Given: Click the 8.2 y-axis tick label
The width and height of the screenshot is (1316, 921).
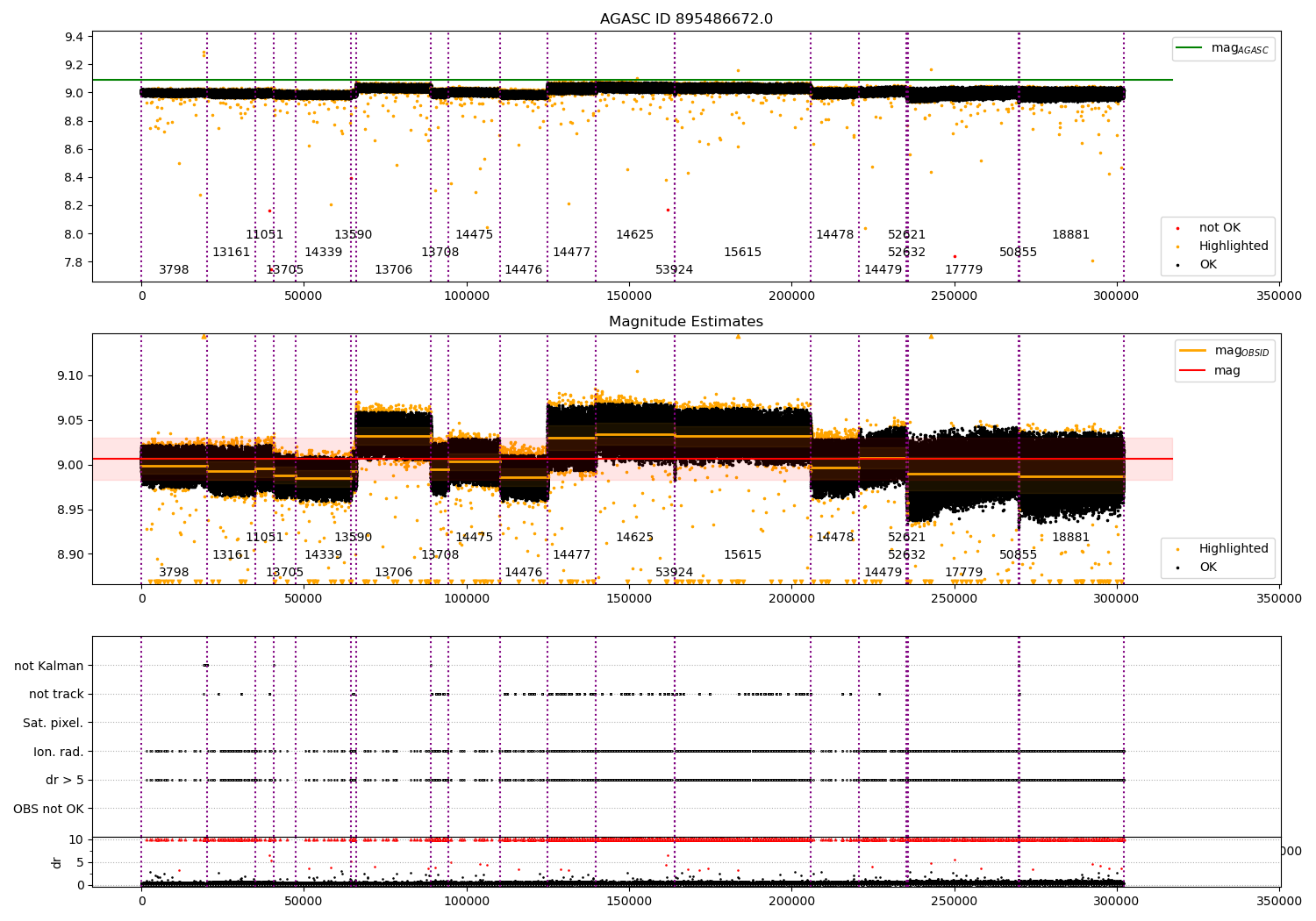Looking at the screenshot, I should (75, 205).
